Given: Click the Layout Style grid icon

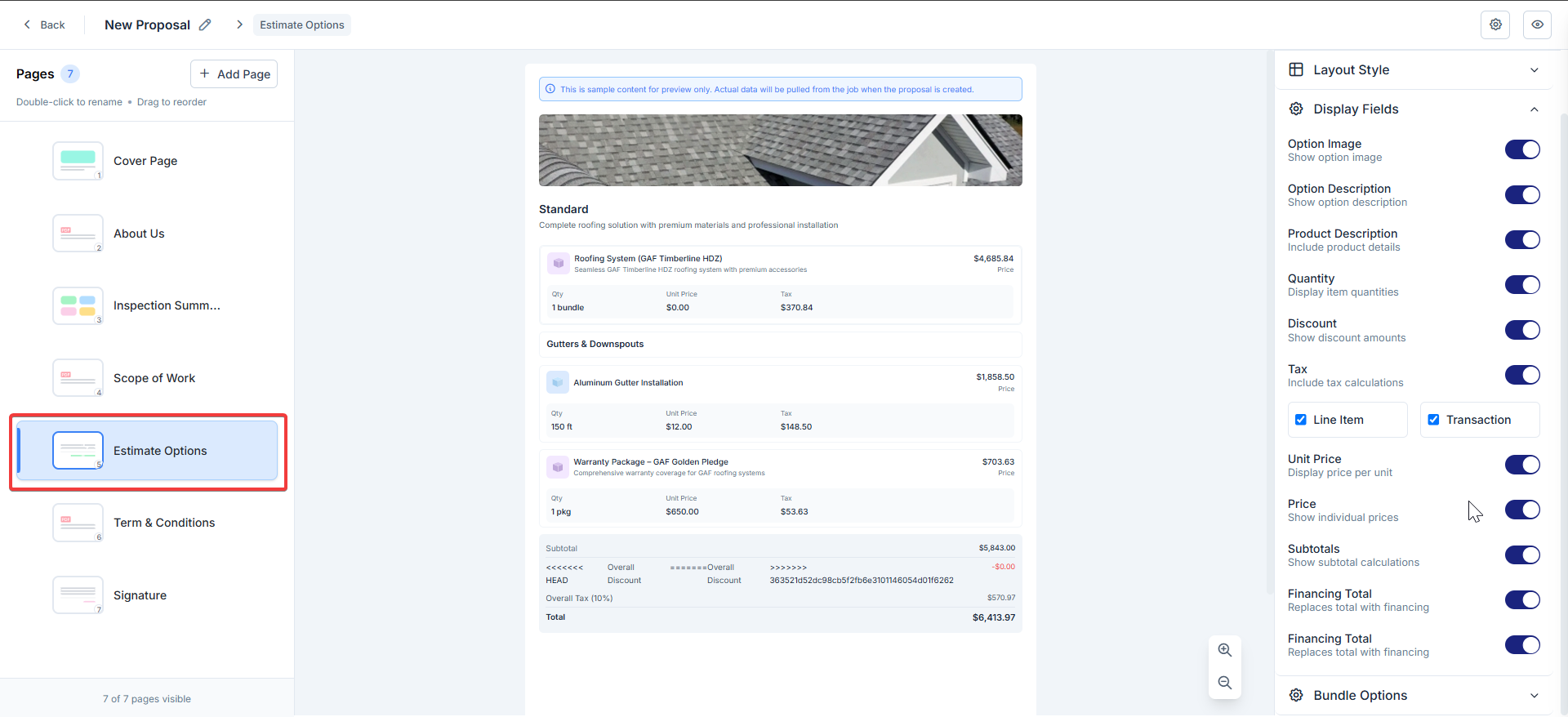Looking at the screenshot, I should [1296, 69].
